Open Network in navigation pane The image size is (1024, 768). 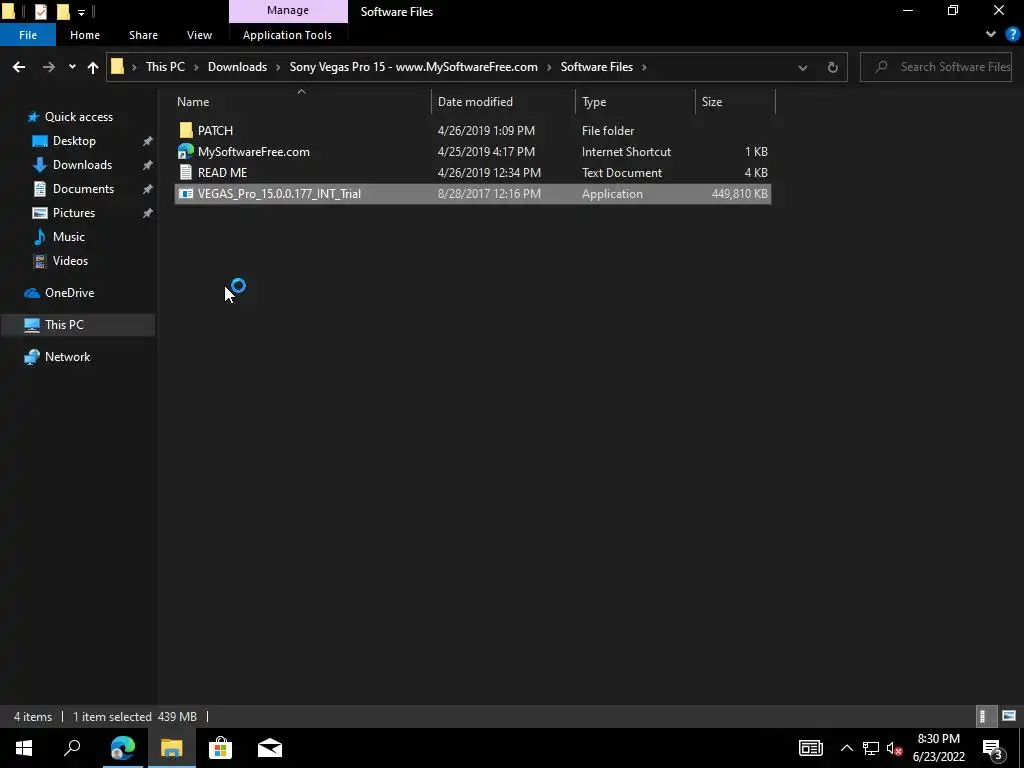67,357
